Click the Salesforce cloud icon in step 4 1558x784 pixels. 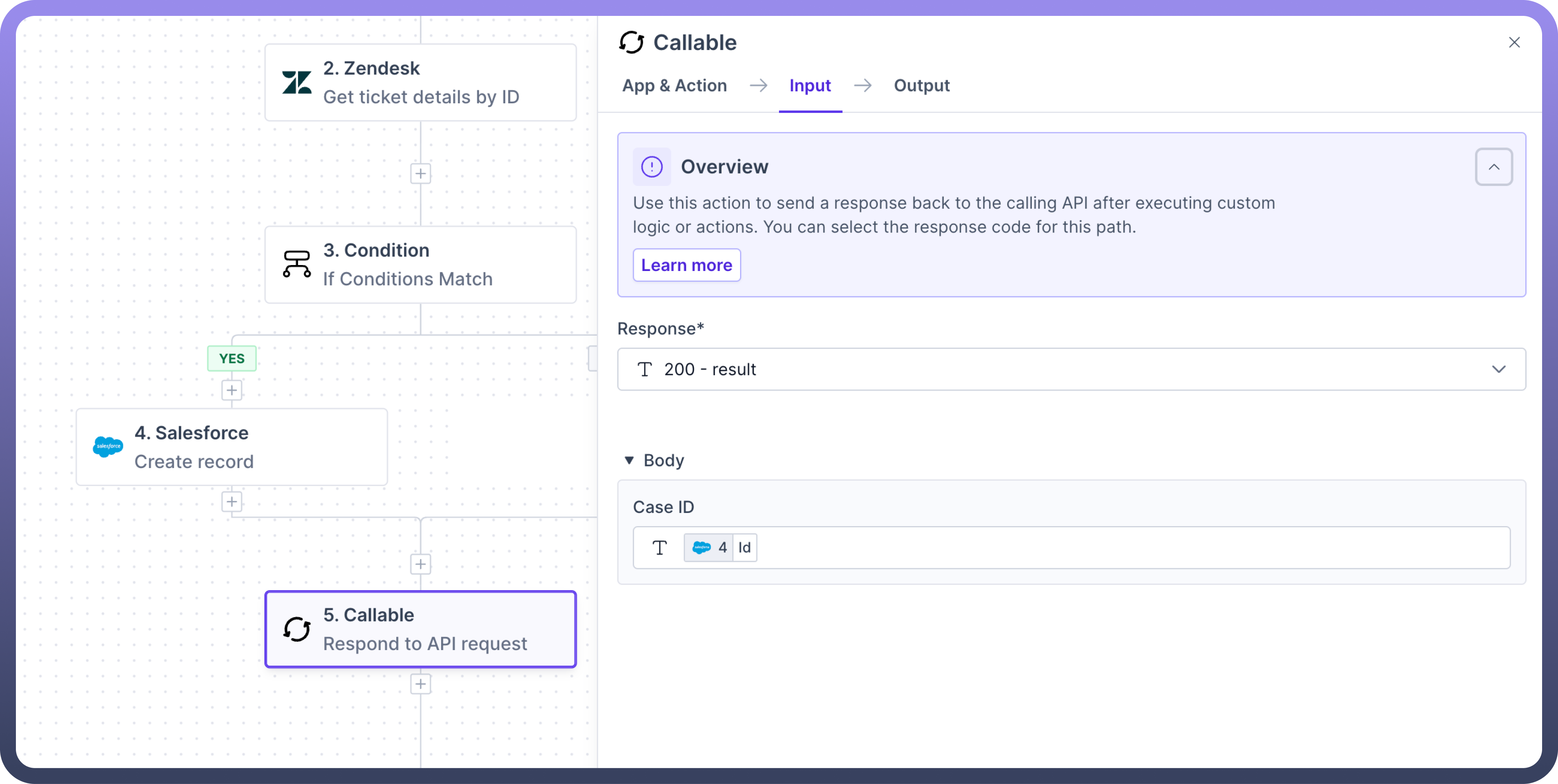tap(108, 447)
